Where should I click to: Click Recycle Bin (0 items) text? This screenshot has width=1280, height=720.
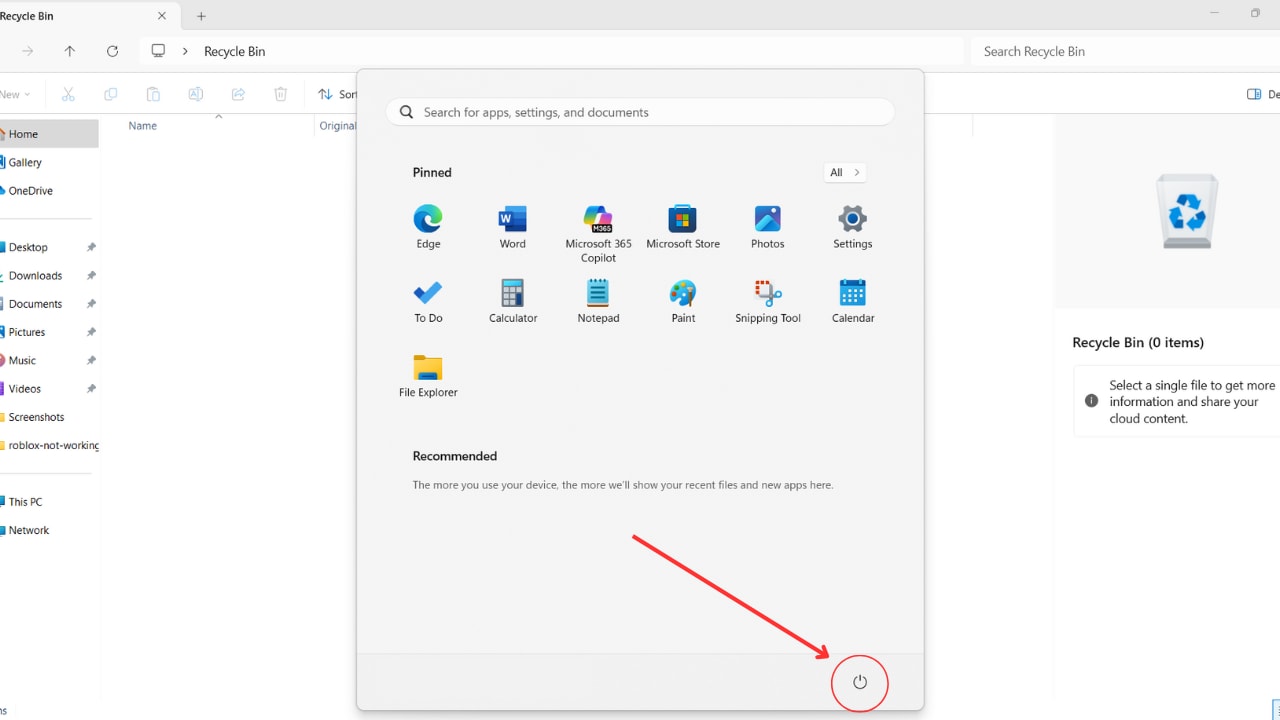click(1138, 342)
